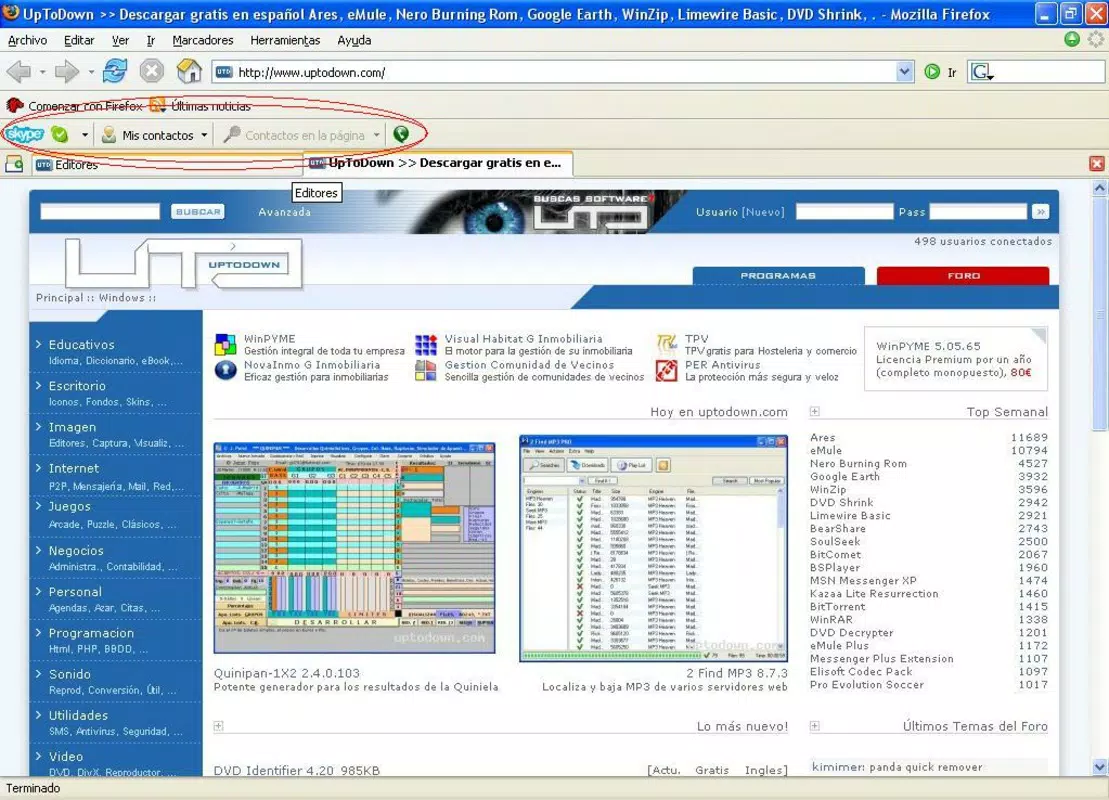Image resolution: width=1109 pixels, height=800 pixels.
Task: Open the Quinipan-1X2 2.4.0.103 link
Action: coord(286,673)
